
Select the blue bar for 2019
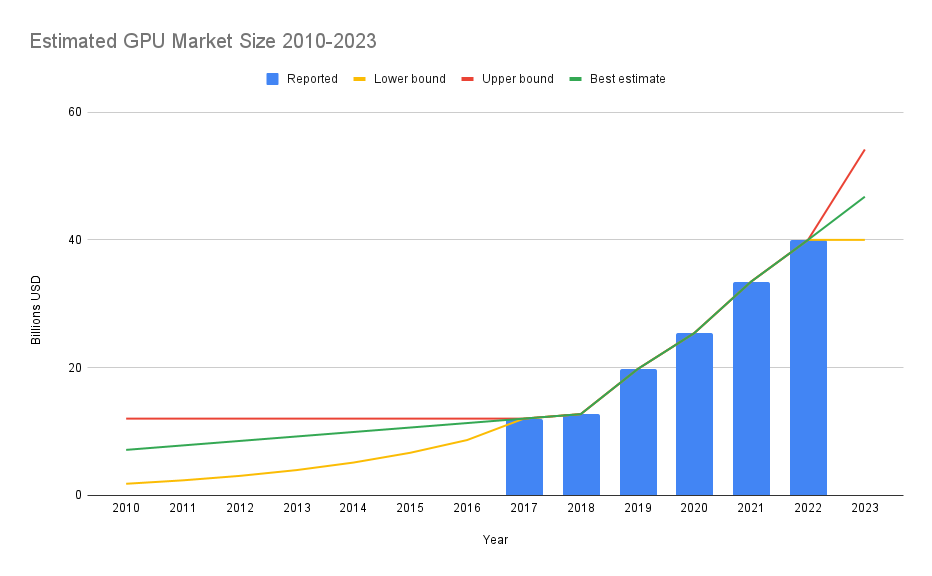click(638, 432)
